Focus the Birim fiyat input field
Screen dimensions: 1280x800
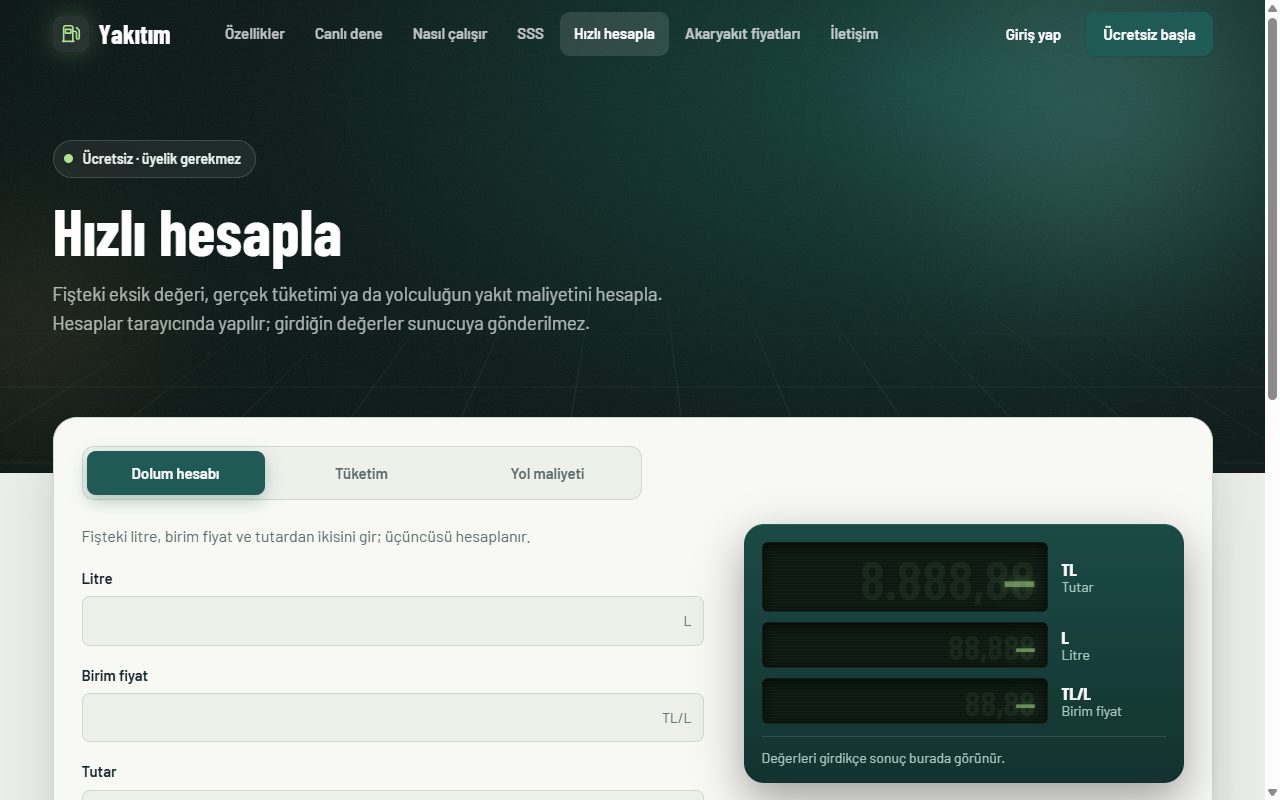pos(393,718)
